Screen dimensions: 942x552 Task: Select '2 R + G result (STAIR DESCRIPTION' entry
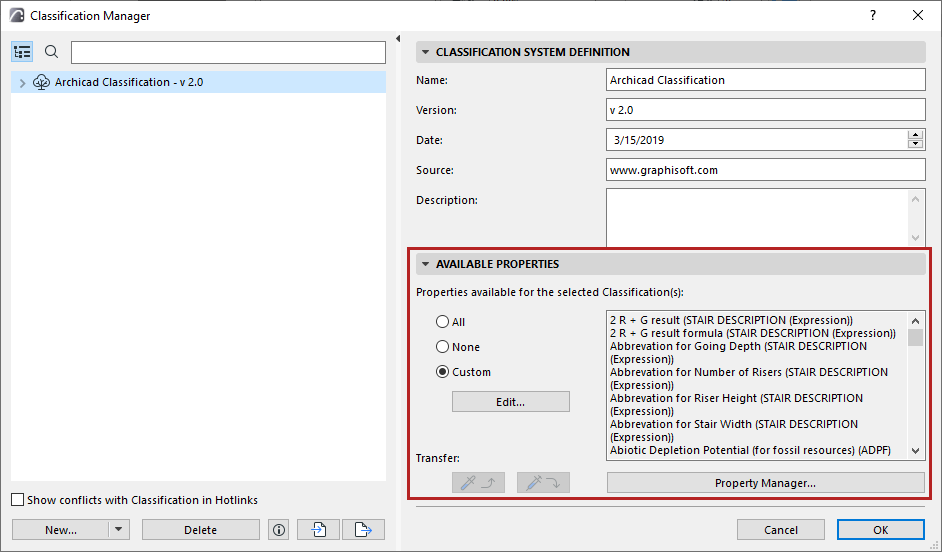click(731, 320)
